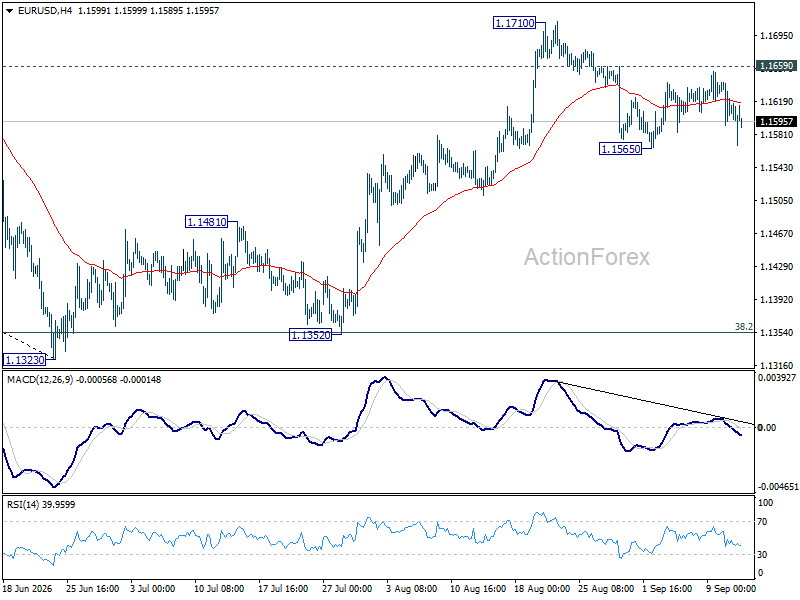Select the 1.14810 price label
Image resolution: width=800 pixels, height=600 pixels.
click(206, 222)
